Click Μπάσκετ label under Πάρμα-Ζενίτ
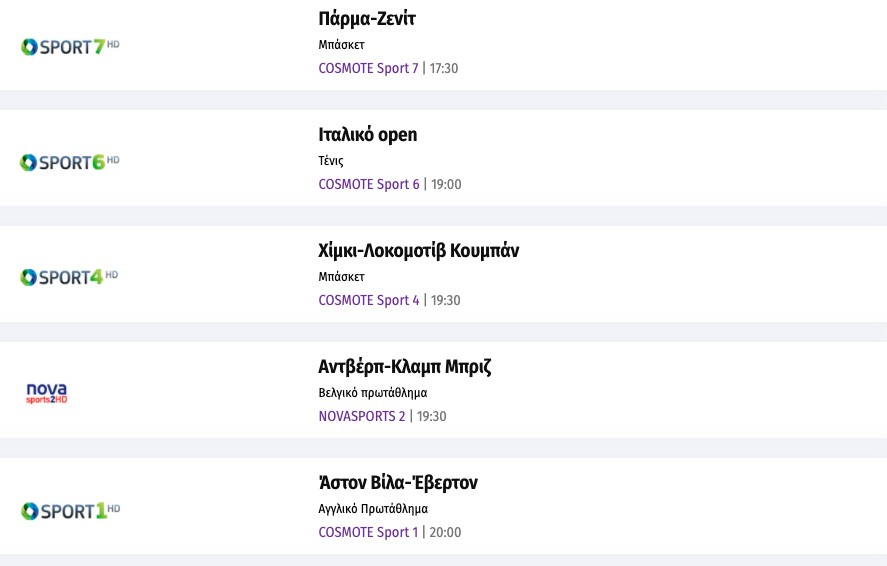 tap(341, 45)
